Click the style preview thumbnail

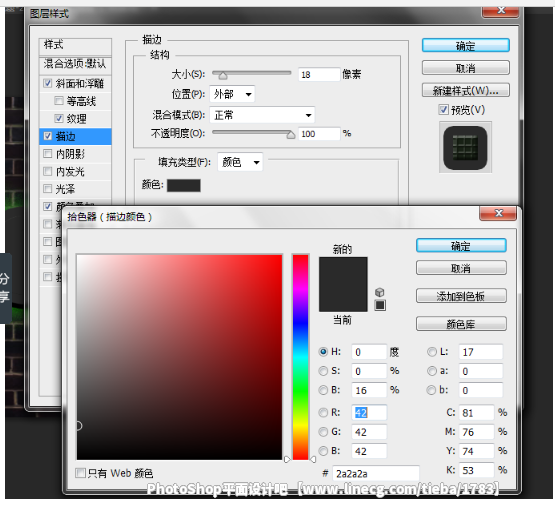(x=465, y=147)
